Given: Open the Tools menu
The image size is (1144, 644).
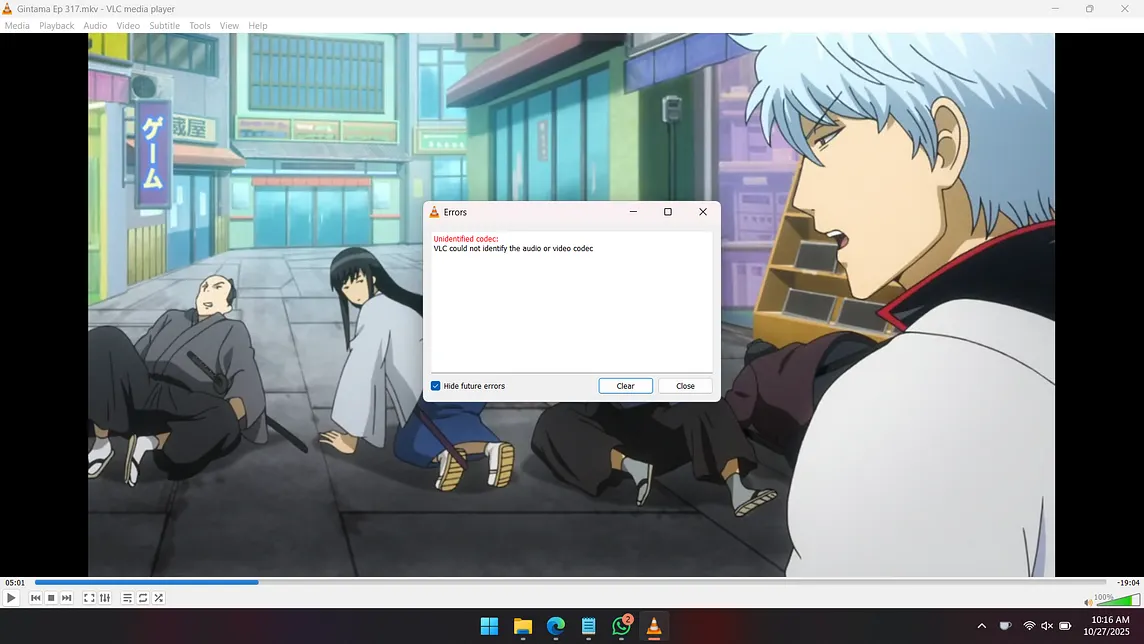Looking at the screenshot, I should [199, 26].
